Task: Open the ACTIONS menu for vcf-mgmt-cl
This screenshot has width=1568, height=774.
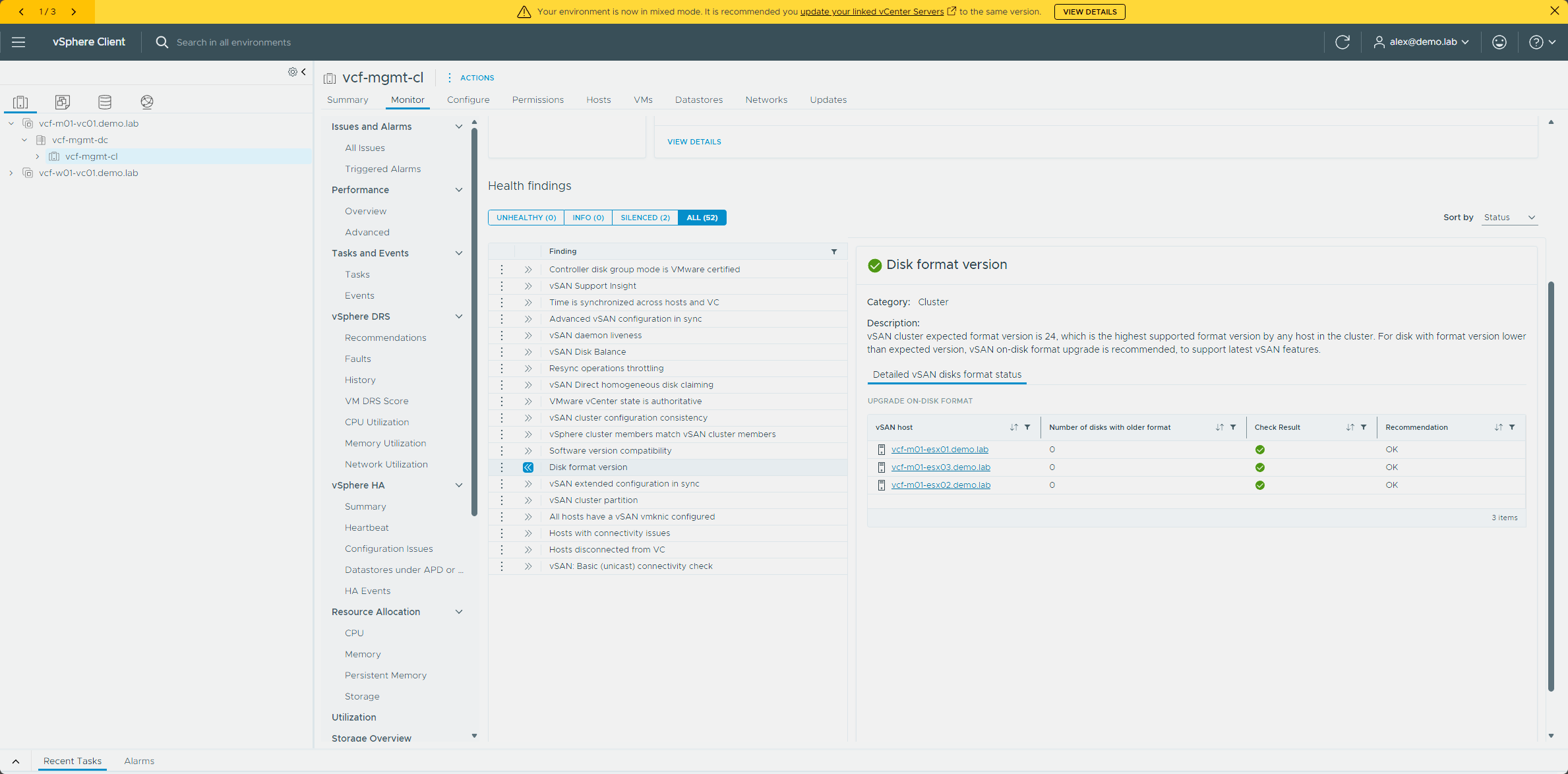Action: pyautogui.click(x=471, y=78)
